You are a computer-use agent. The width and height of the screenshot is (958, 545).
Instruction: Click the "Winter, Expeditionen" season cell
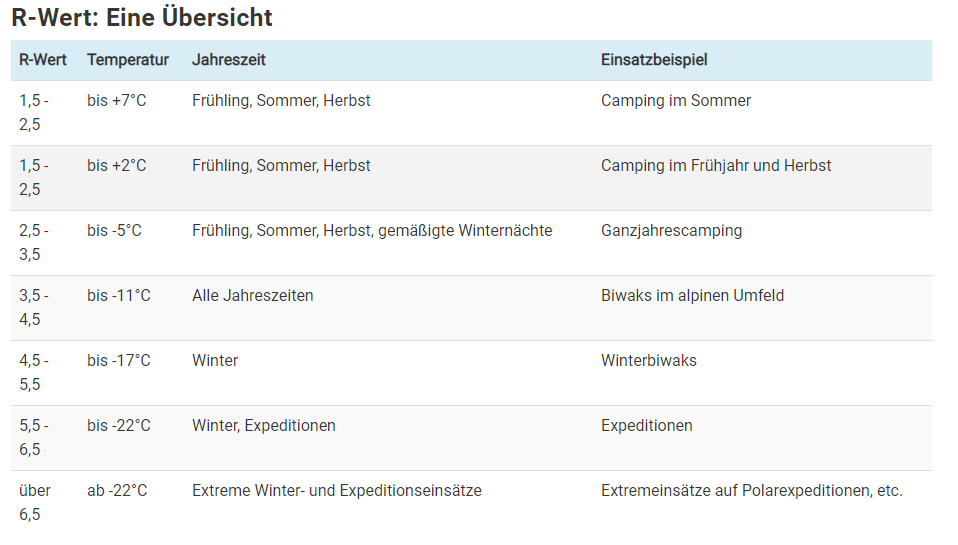264,426
